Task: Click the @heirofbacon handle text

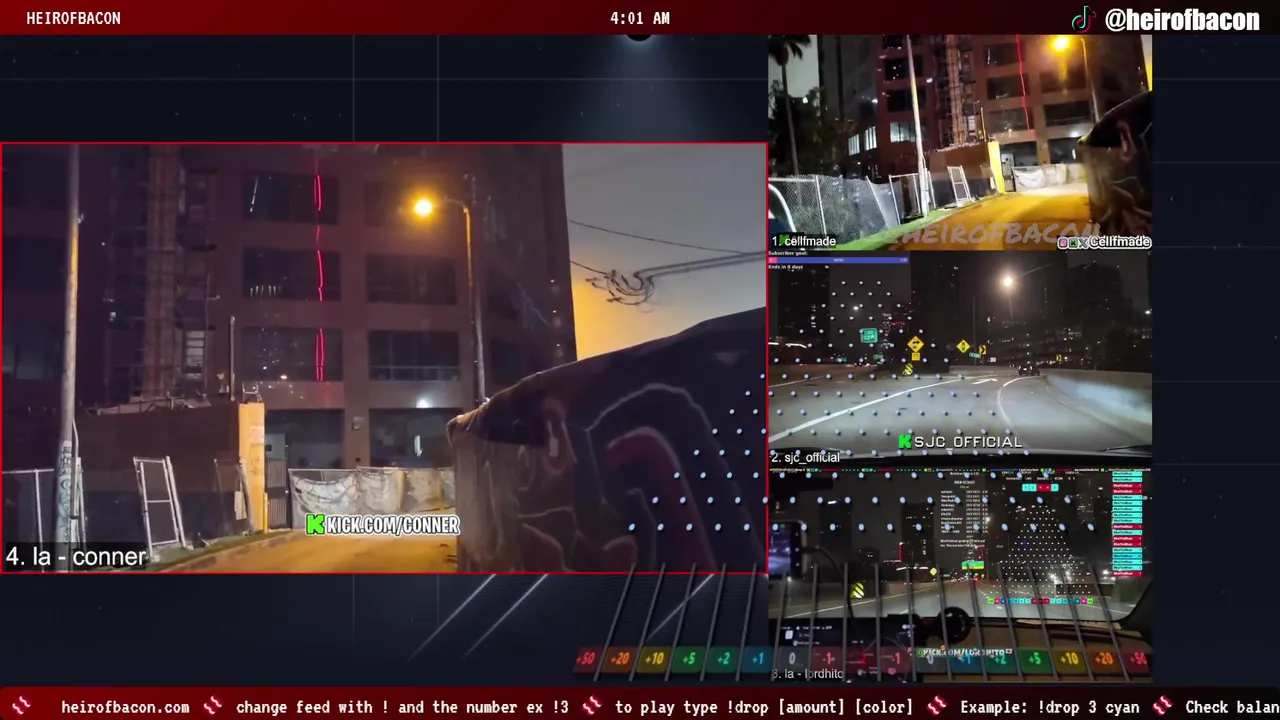Action: [1181, 19]
